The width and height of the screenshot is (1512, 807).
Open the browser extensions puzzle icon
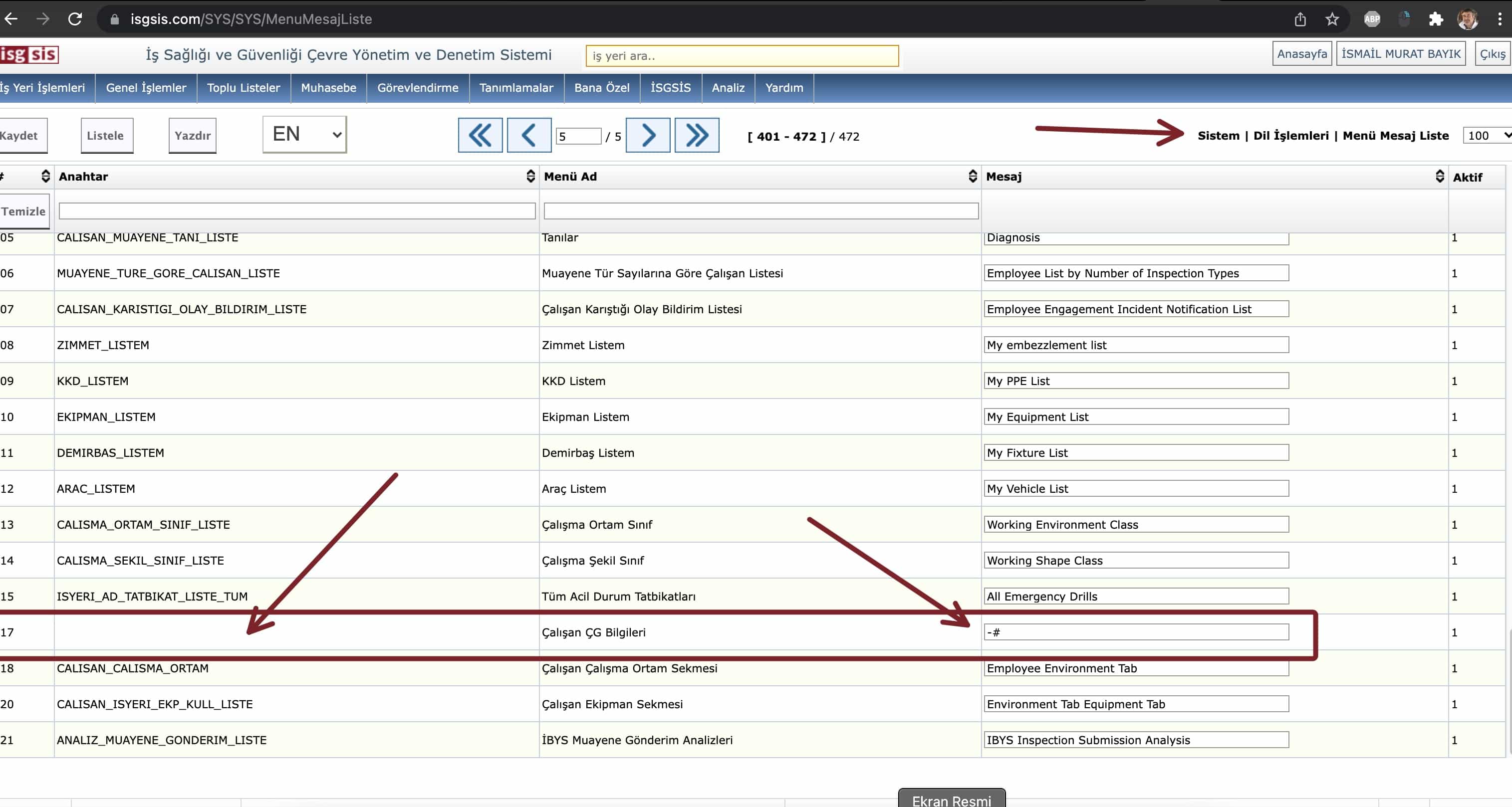tap(1435, 19)
